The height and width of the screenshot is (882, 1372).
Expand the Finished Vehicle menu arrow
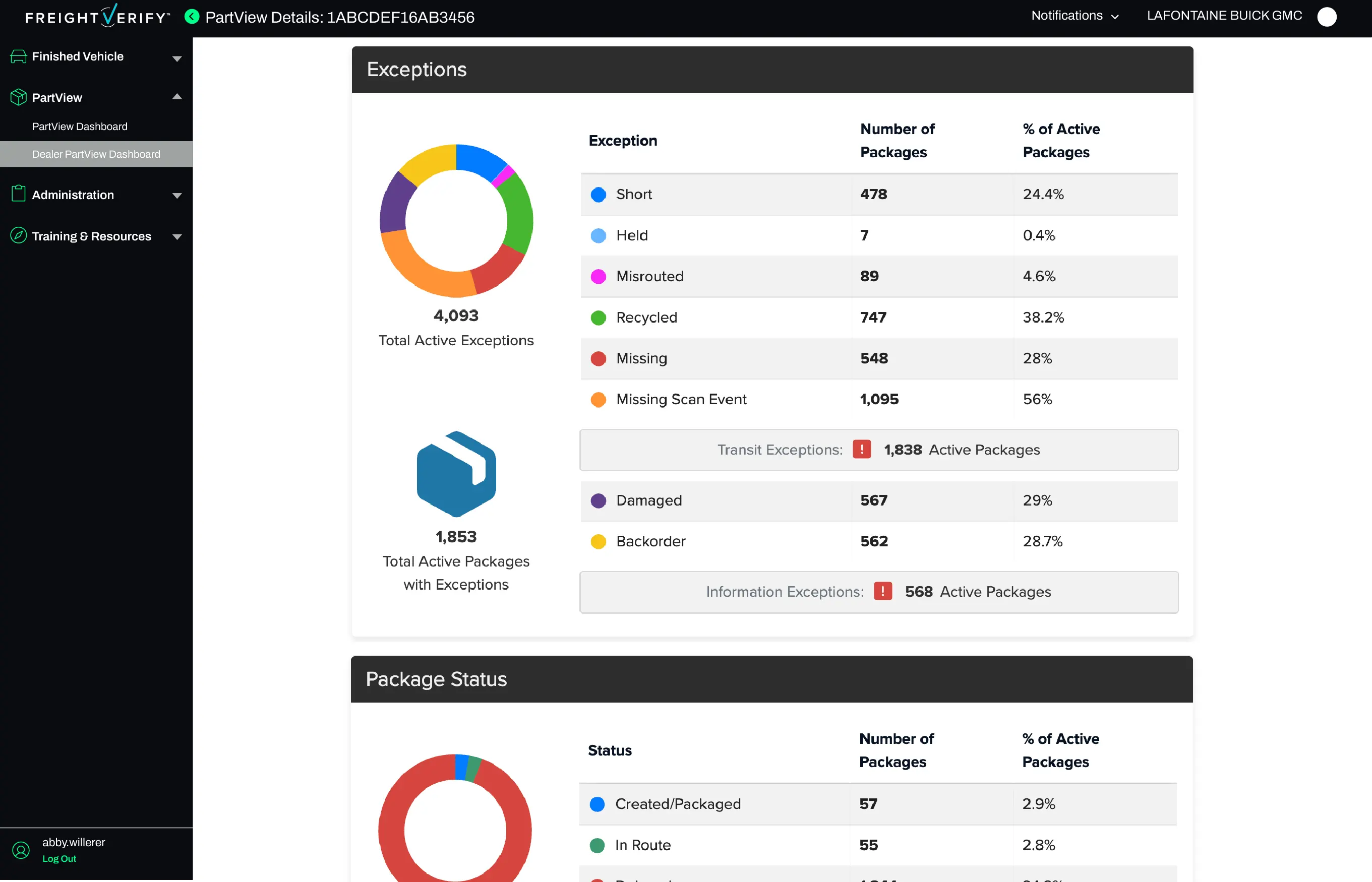pos(177,58)
